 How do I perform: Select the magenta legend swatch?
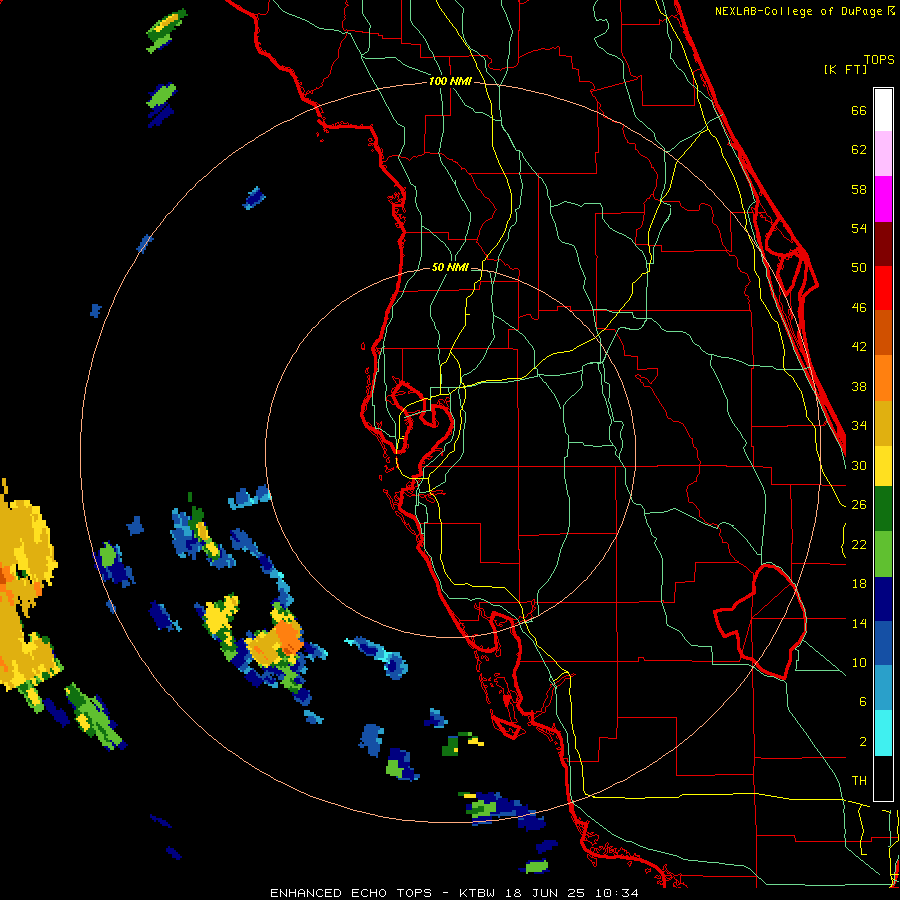coord(883,199)
